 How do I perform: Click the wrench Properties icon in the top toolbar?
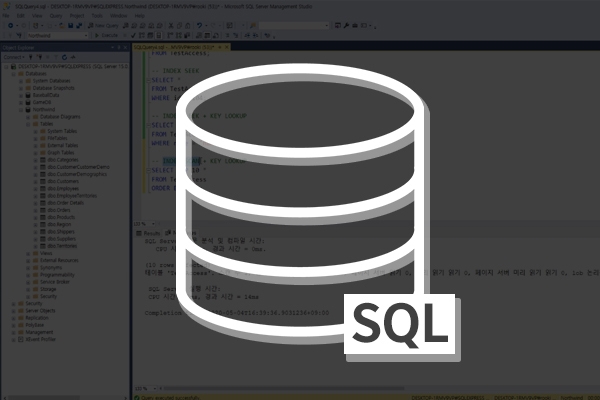346,26
